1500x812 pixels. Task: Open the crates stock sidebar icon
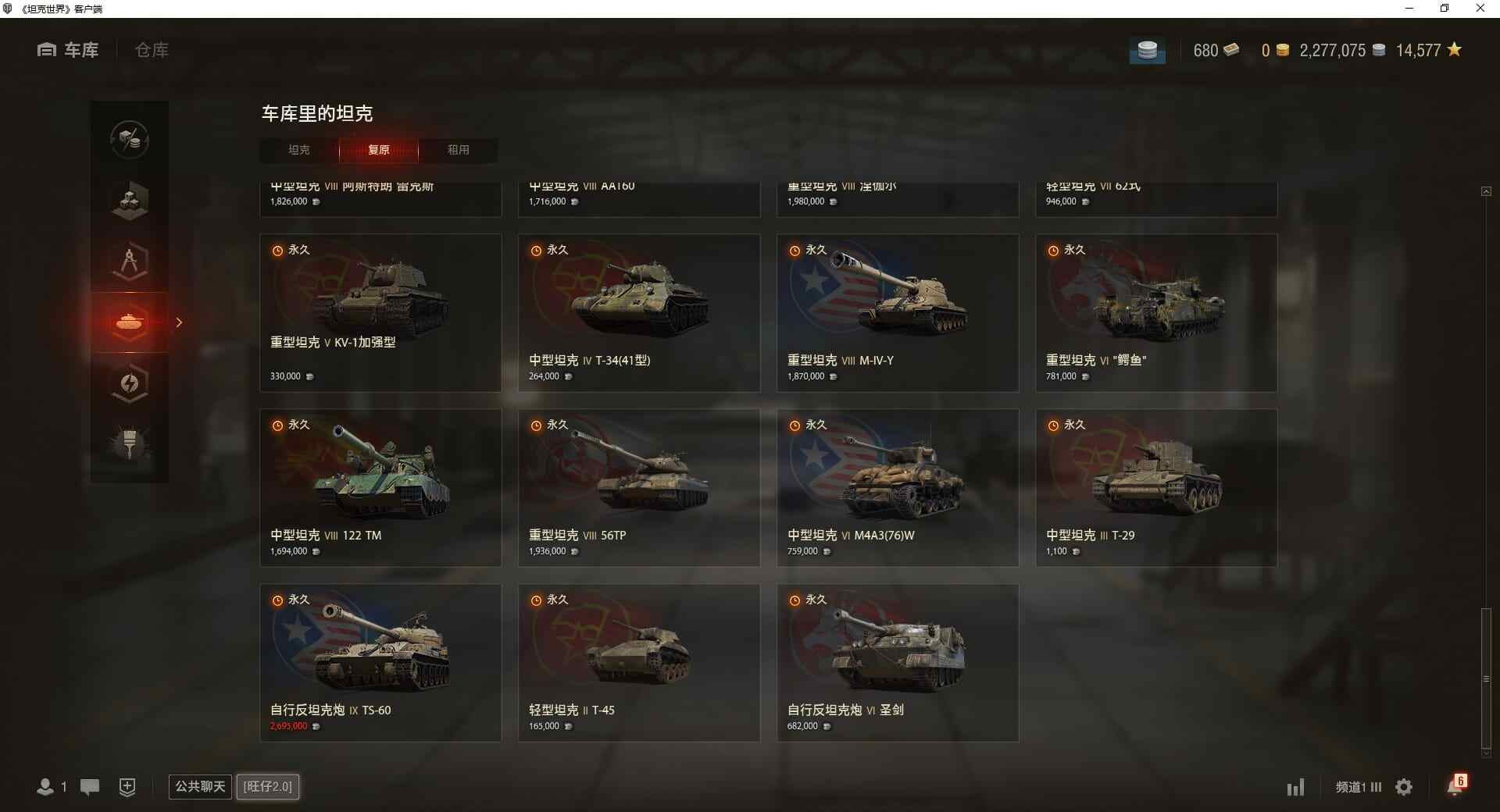(x=130, y=201)
